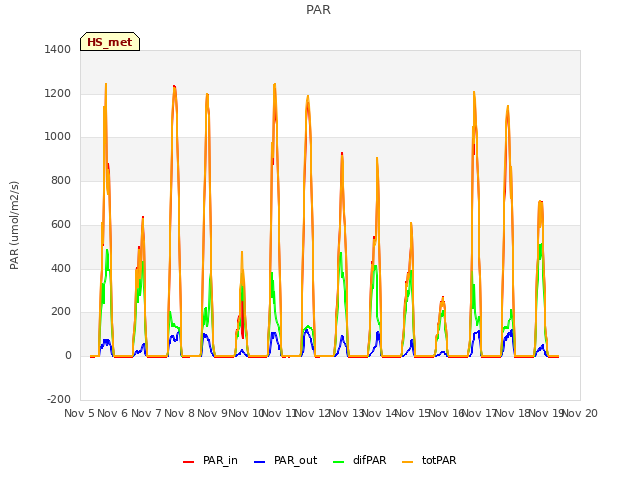Click the 800 y-axis tick label
Screen dimensions: 640x480
click(61, 180)
